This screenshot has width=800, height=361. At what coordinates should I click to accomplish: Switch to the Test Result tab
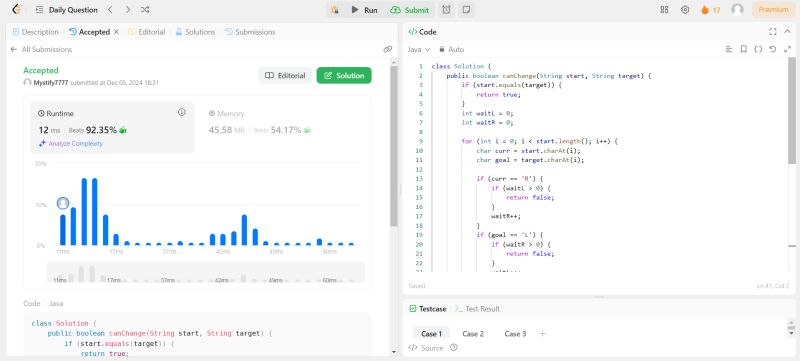477,309
